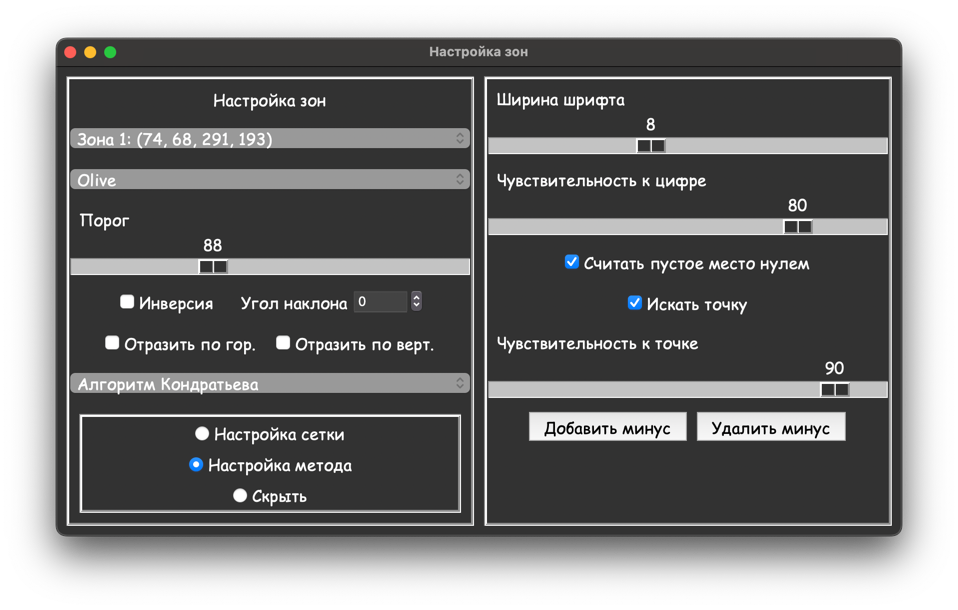Click the Ширина шрифта slider handle
The width and height of the screenshot is (958, 610).
(651, 146)
